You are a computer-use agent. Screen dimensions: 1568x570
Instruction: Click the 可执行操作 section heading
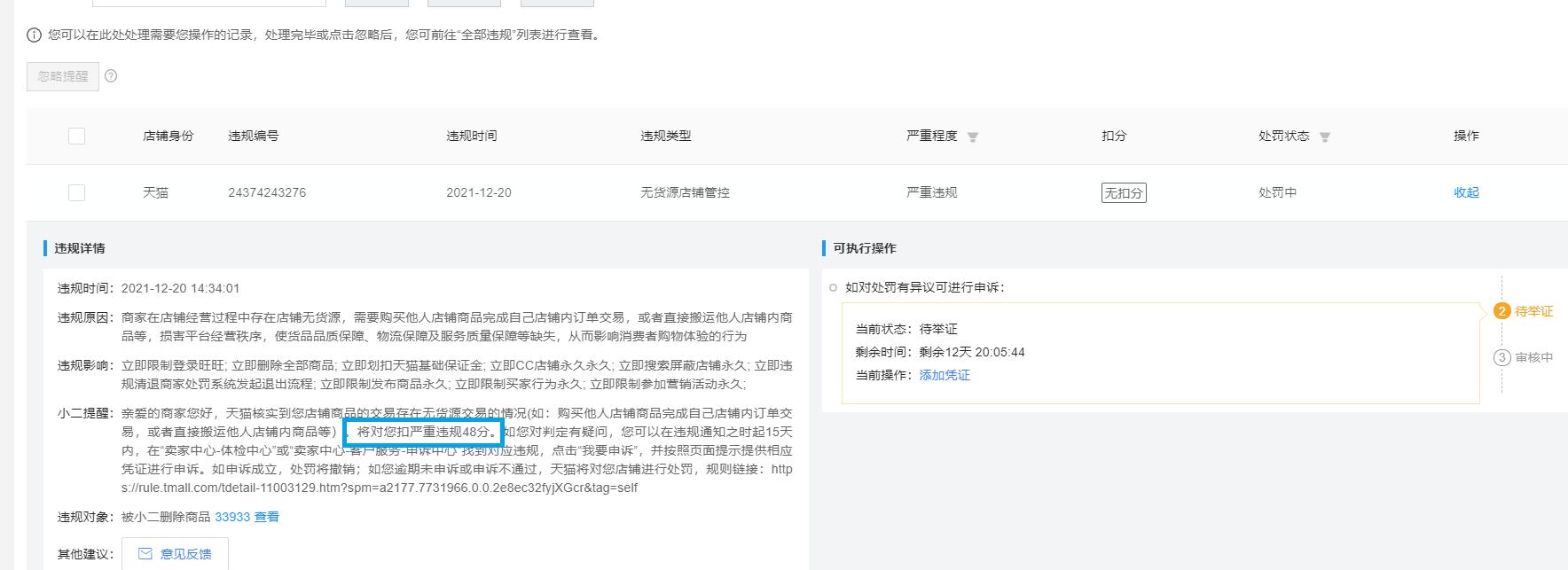[865, 248]
